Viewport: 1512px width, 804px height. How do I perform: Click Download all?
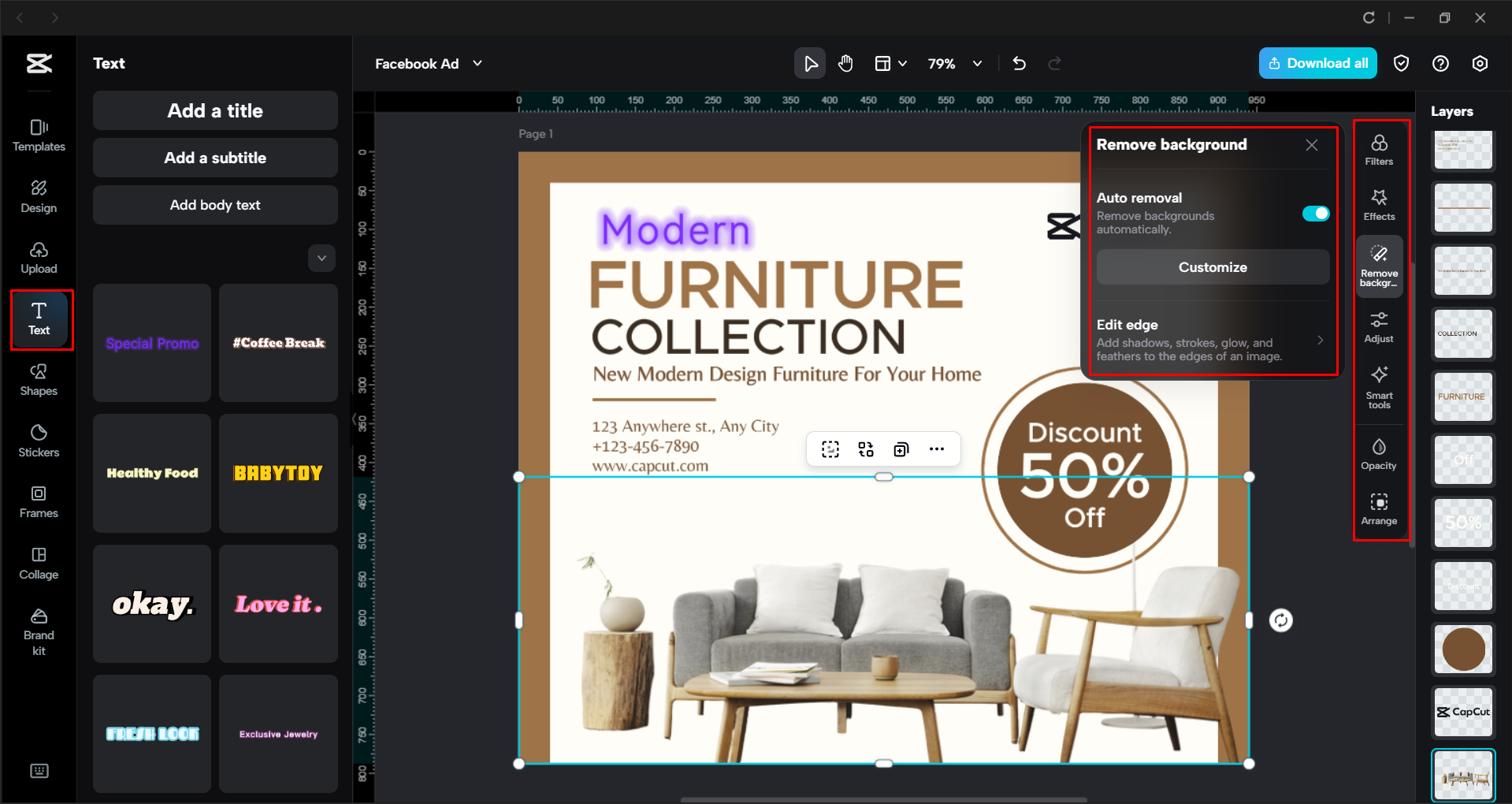1317,63
